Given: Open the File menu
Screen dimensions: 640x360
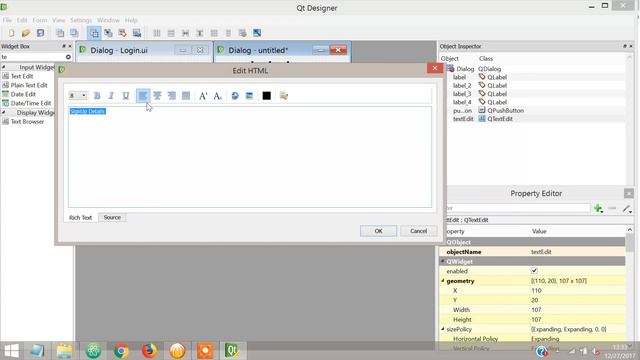Looking at the screenshot, I should point(7,20).
